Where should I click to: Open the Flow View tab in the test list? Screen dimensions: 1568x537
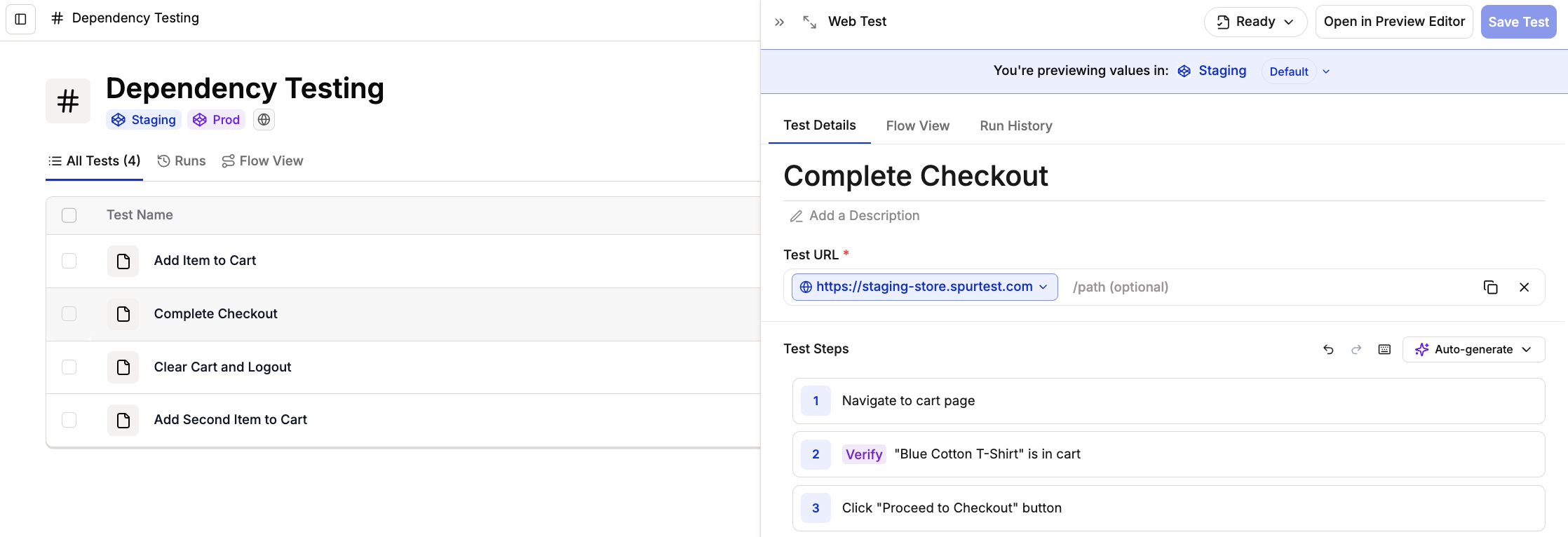point(262,161)
